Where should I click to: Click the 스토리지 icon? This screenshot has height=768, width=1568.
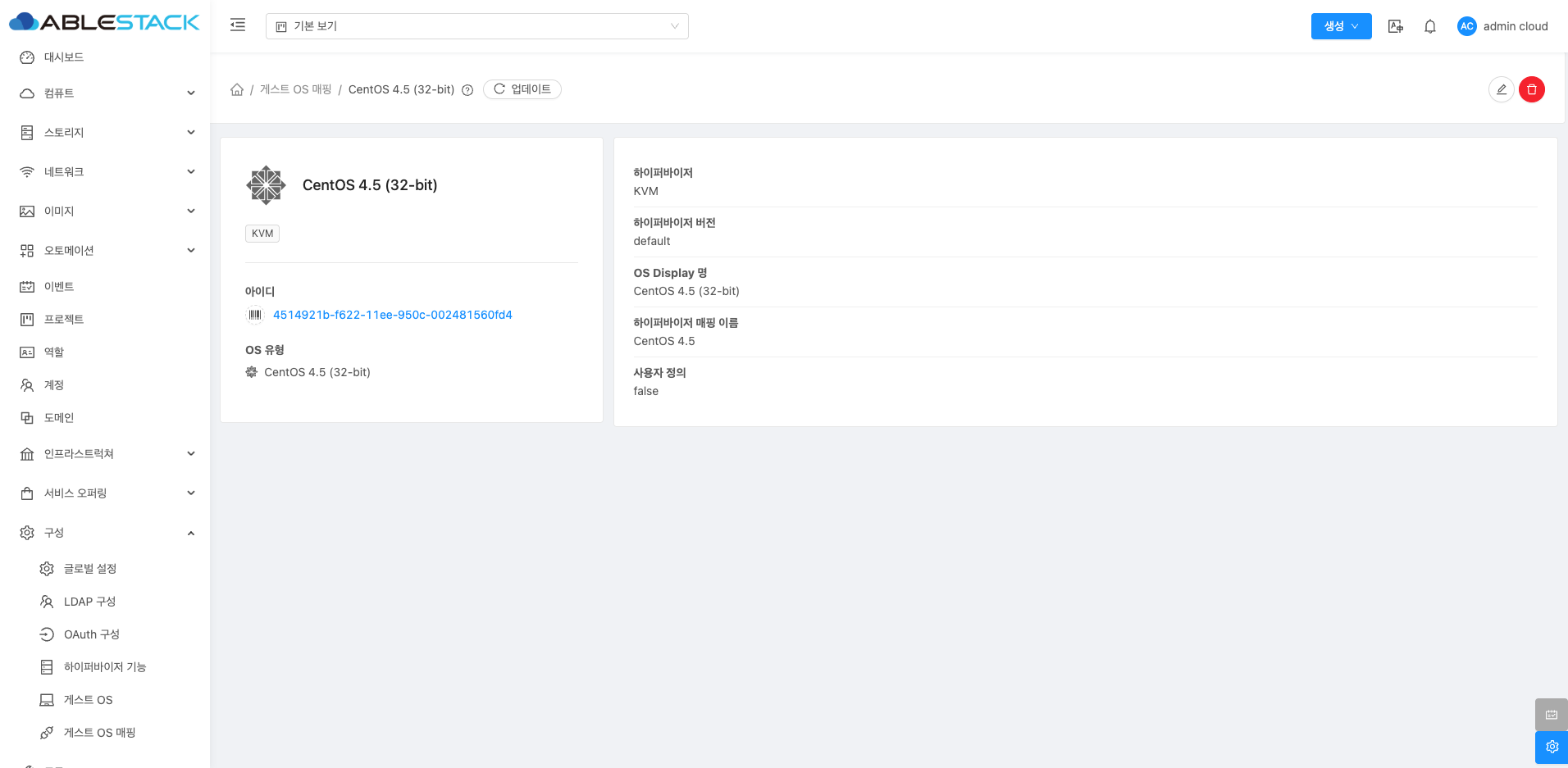27,133
